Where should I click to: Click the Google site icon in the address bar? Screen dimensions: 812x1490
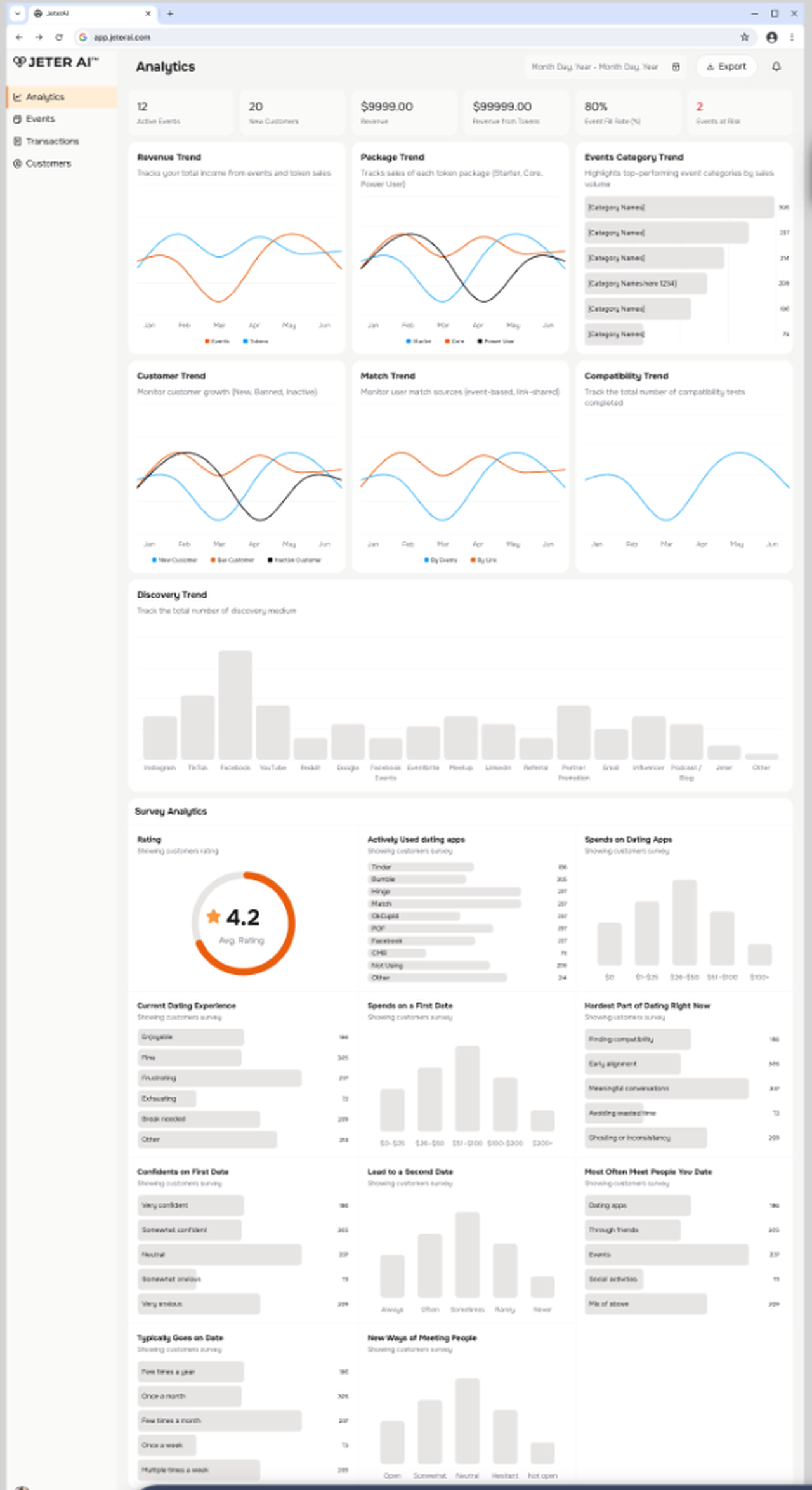pyautogui.click(x=82, y=37)
